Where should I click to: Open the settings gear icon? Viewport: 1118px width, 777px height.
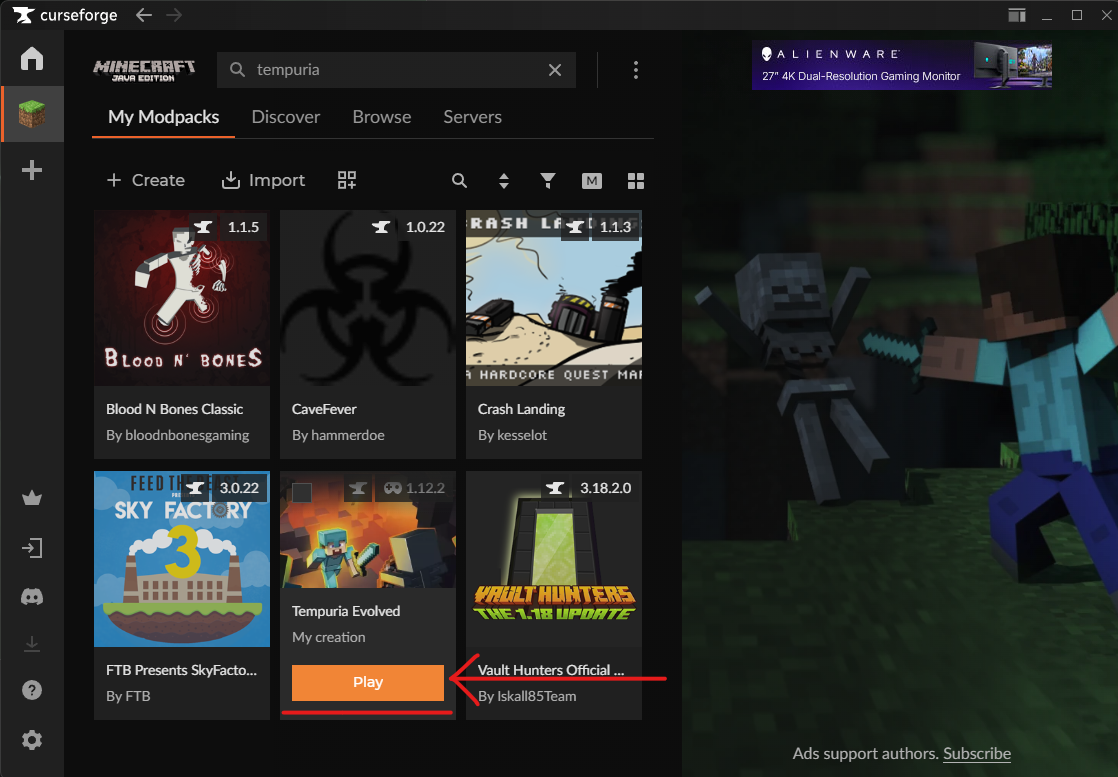(x=31, y=740)
